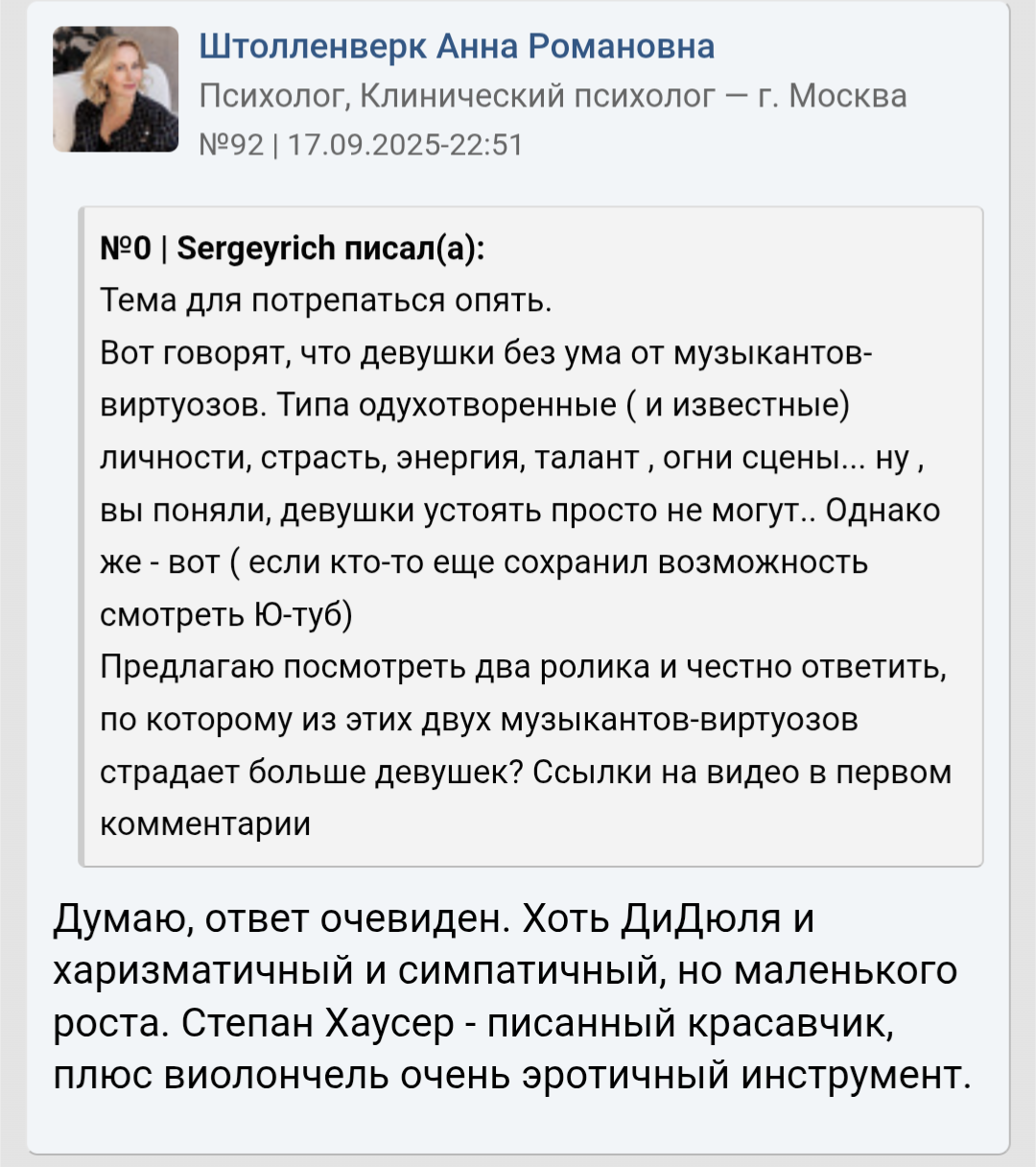Click the №0 reference in the quote
Image resolution: width=1036 pixels, height=1167 pixels.
(125, 249)
